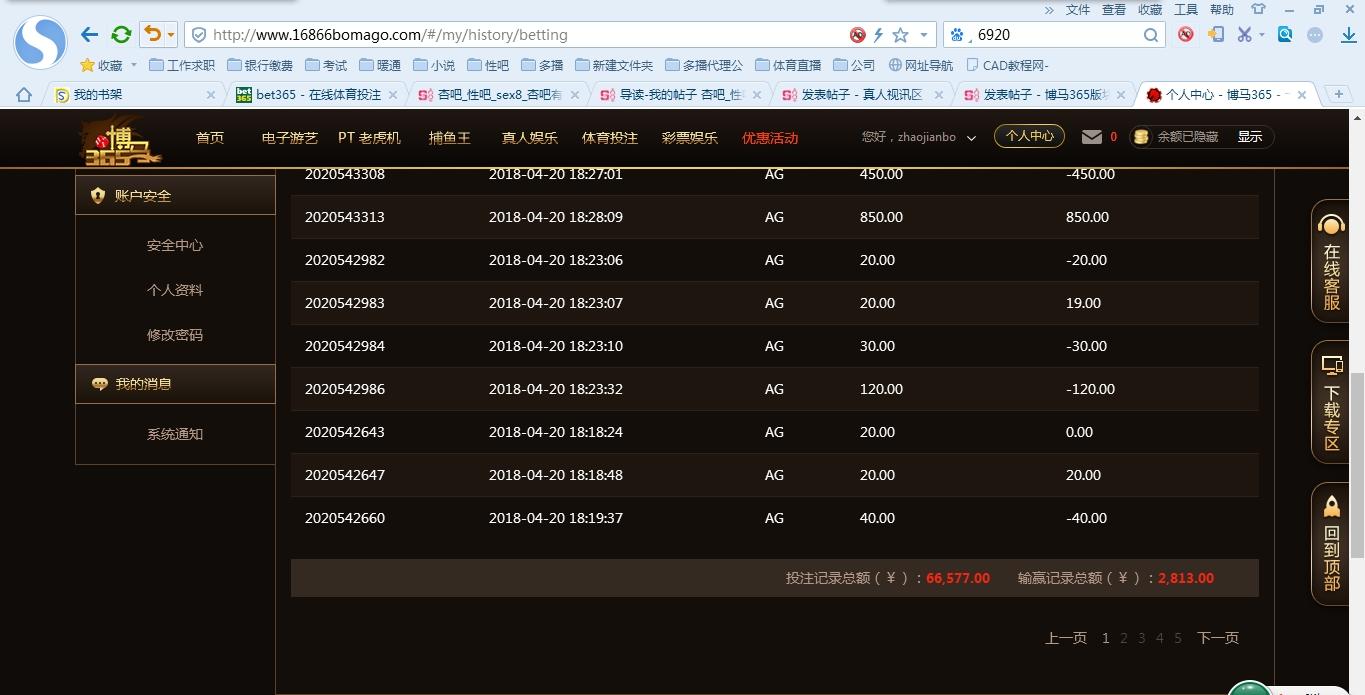Click the scissors screenshot tool icon
The height and width of the screenshot is (695, 1365).
point(1244,35)
